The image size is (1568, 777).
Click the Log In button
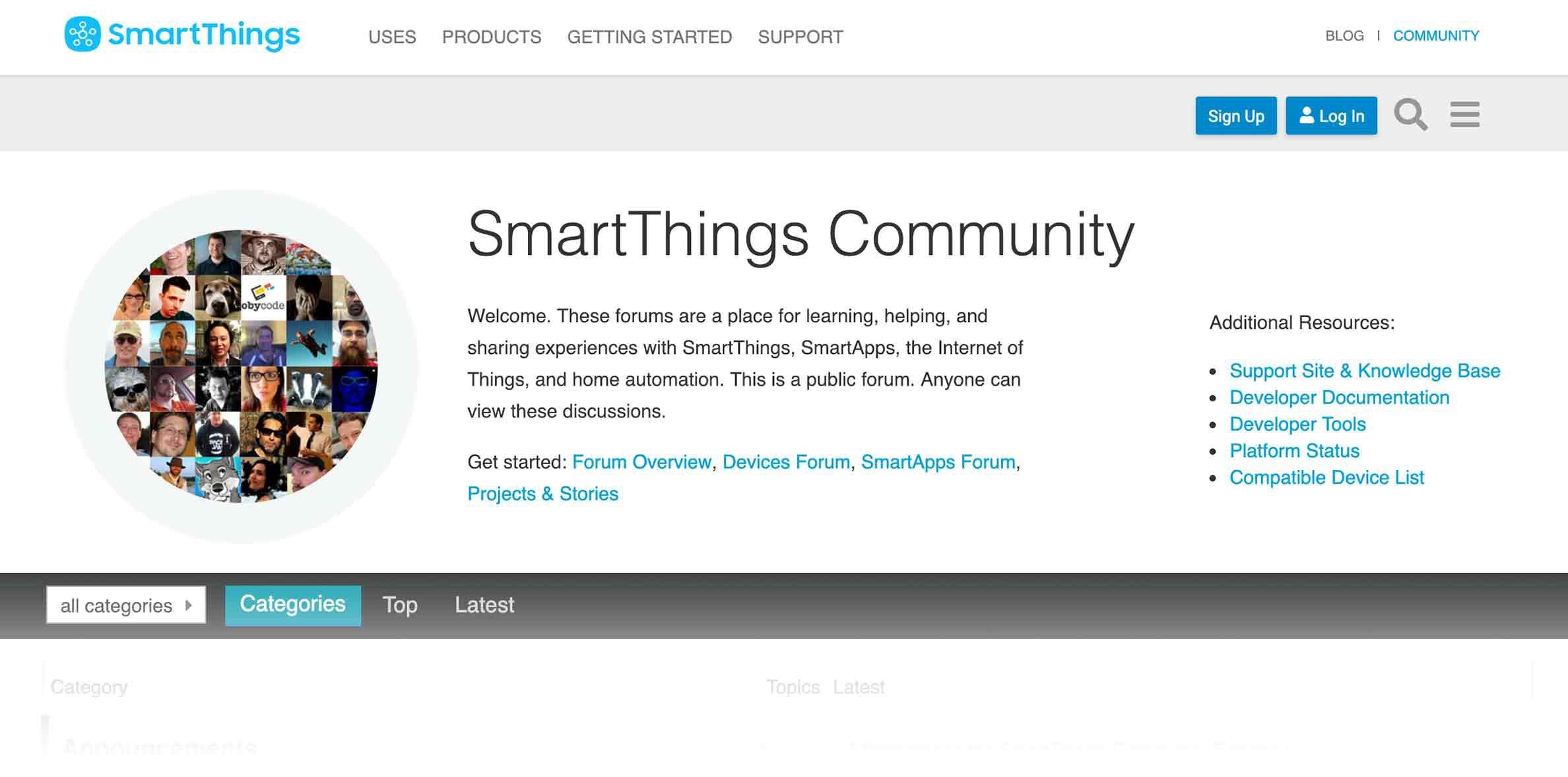(1331, 116)
